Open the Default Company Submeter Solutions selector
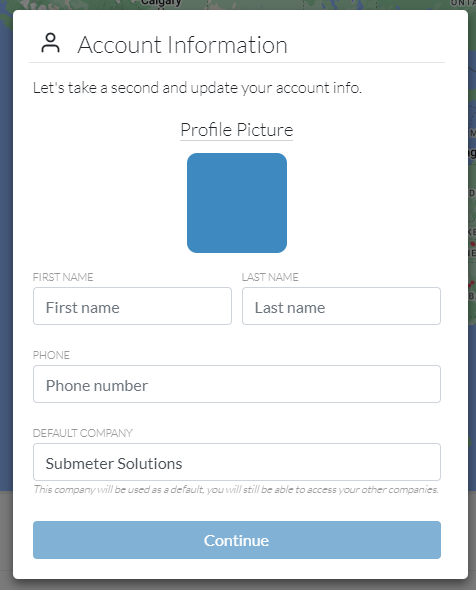The image size is (476, 590). (x=237, y=462)
